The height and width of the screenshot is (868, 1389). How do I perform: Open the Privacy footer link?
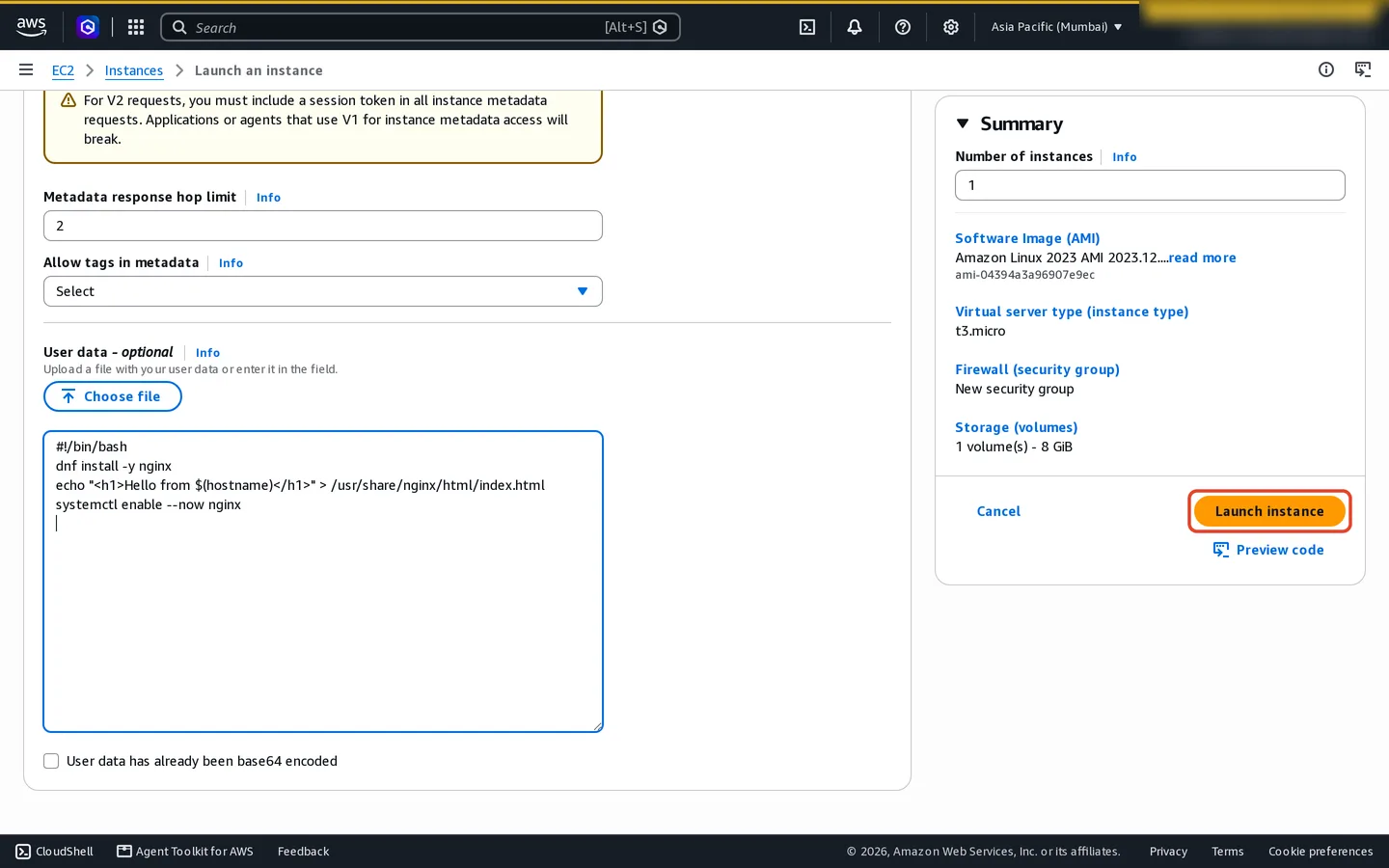(x=1168, y=852)
